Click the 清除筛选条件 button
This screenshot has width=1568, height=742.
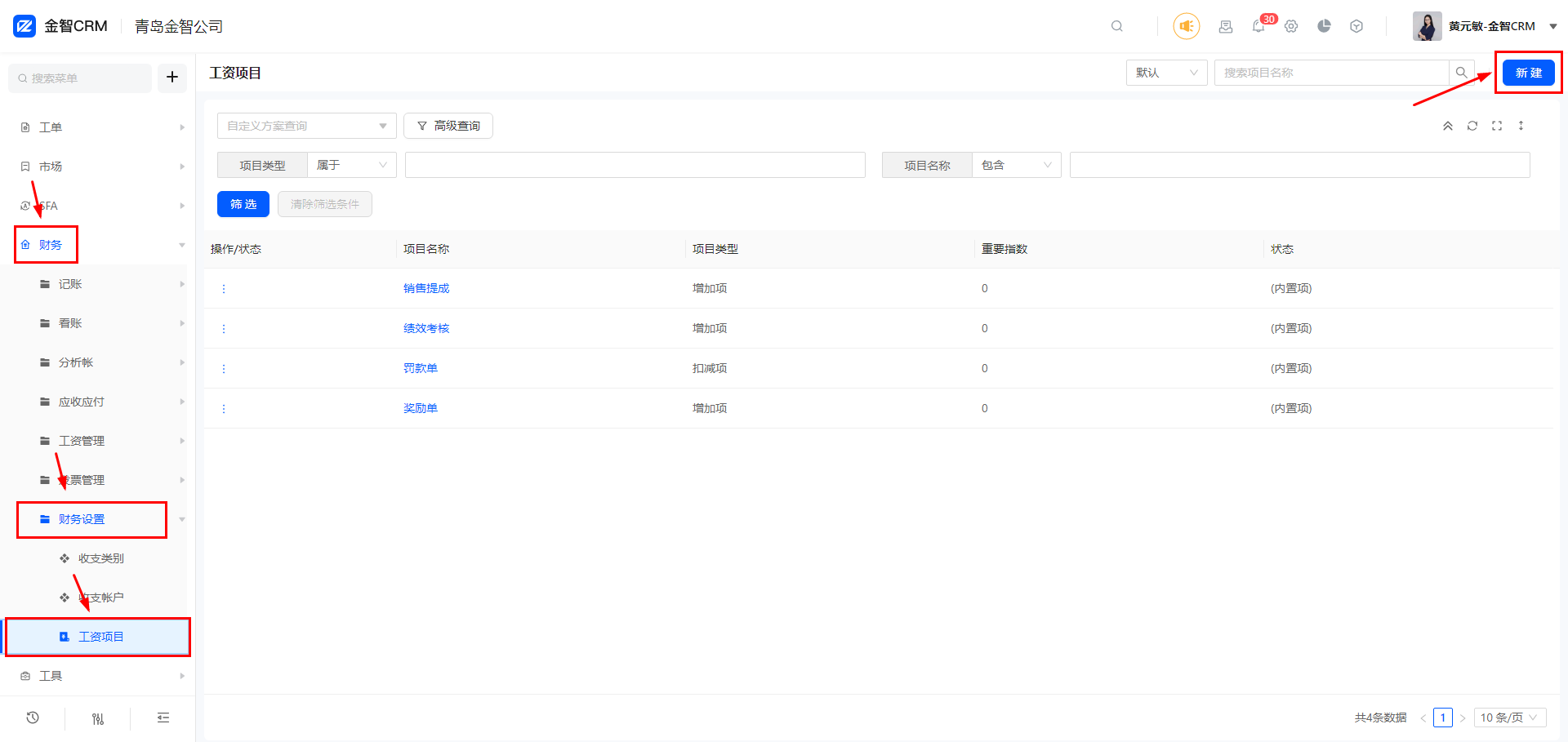tap(325, 204)
